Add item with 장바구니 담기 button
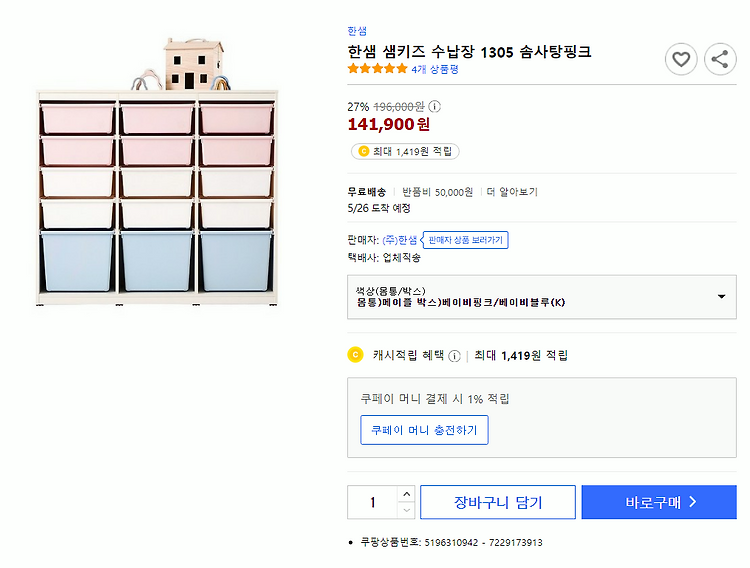The height and width of the screenshot is (568, 750). [x=498, y=502]
